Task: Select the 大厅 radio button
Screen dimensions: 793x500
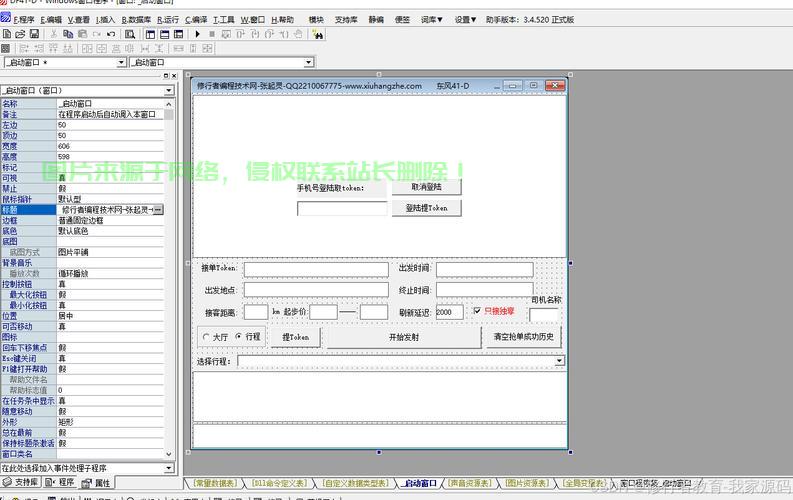Action: tap(206, 337)
